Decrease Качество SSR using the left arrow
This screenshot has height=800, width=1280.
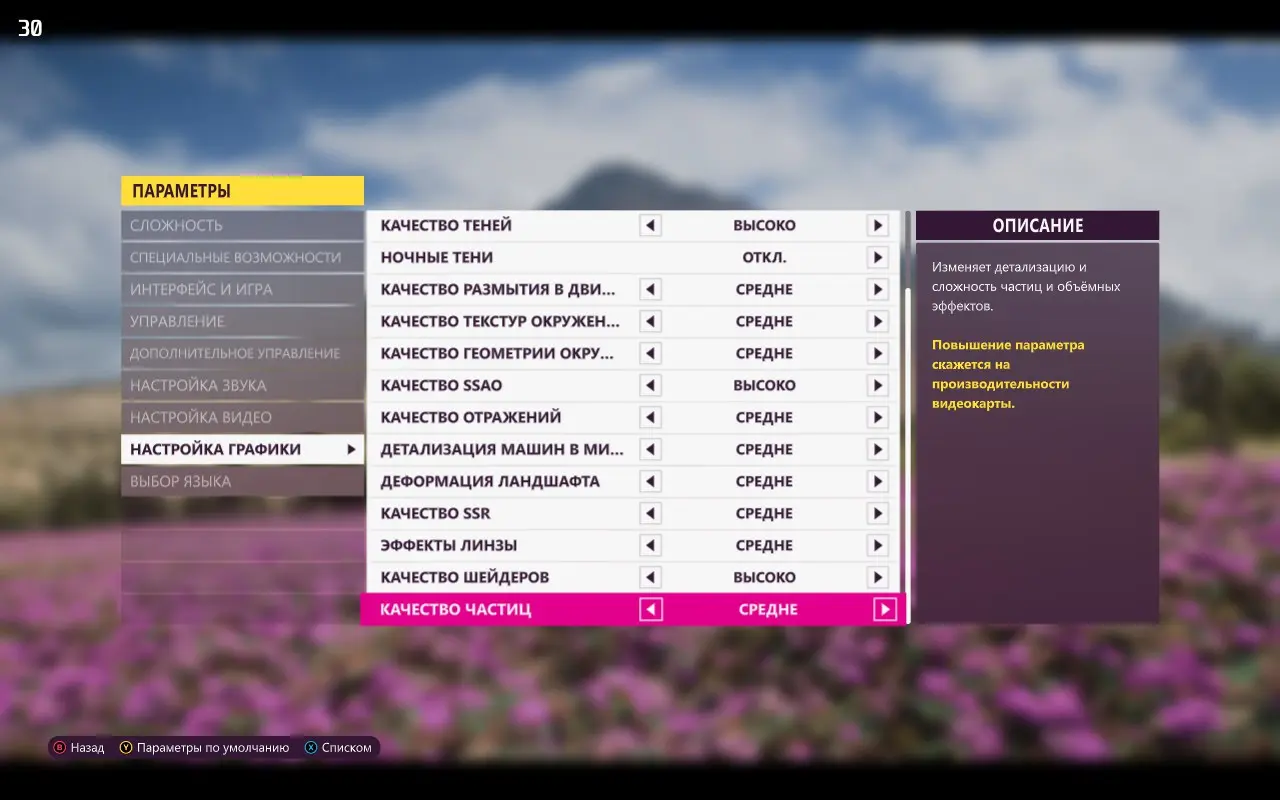651,513
